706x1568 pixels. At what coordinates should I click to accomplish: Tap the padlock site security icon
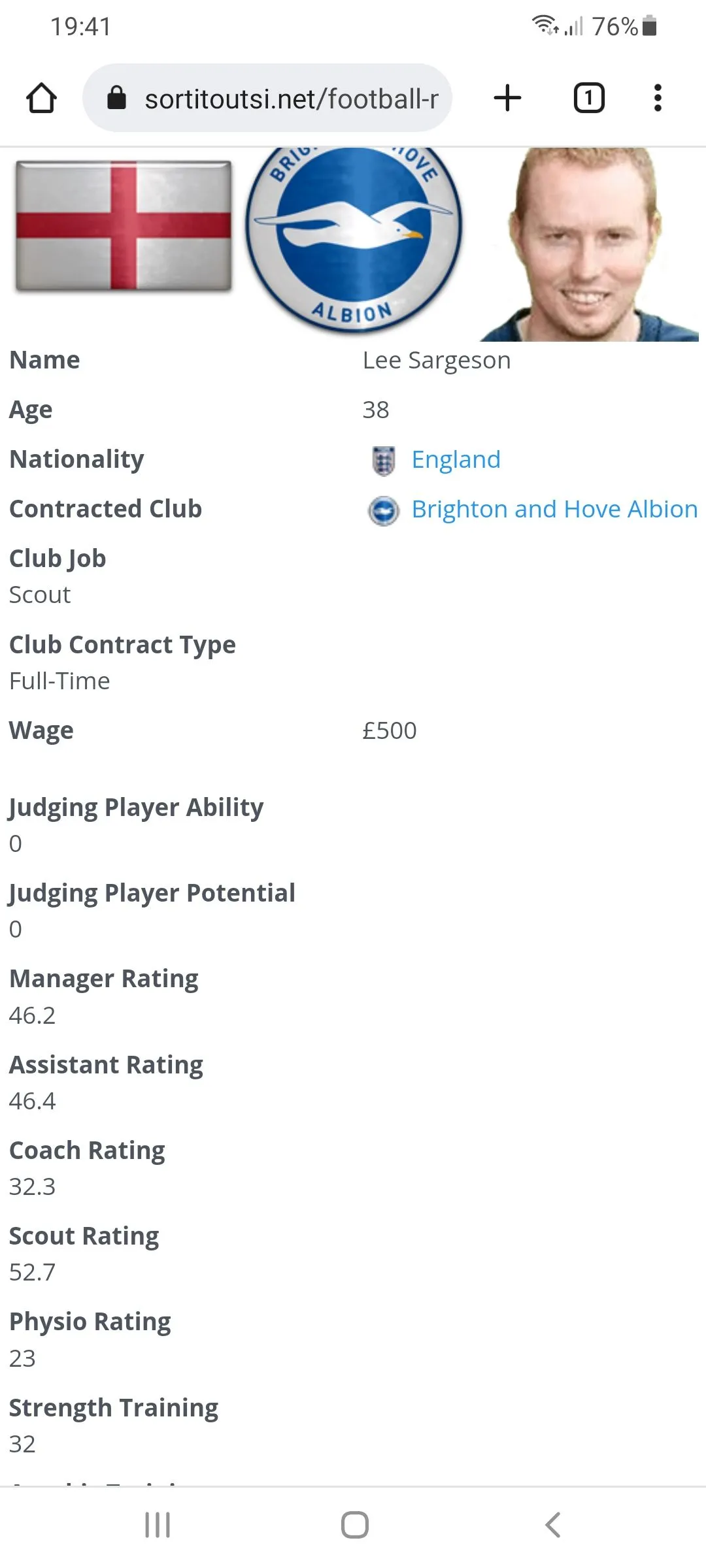pyautogui.click(x=116, y=99)
